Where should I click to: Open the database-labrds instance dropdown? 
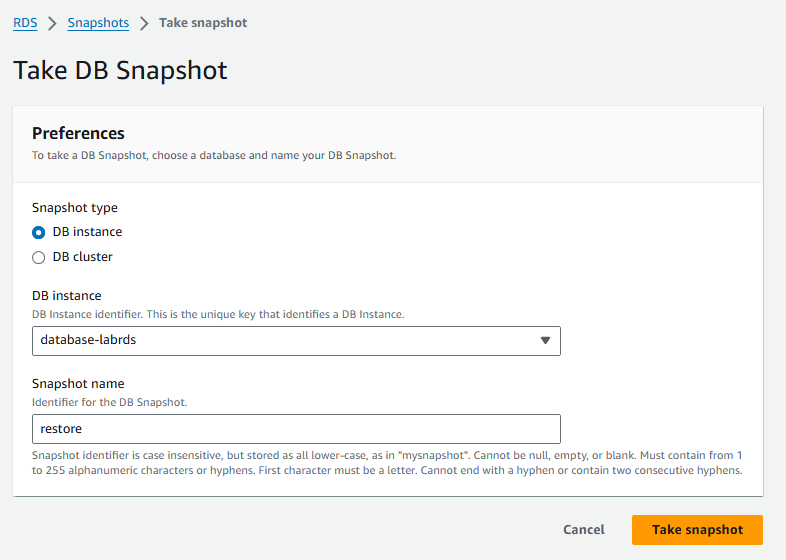[295, 340]
